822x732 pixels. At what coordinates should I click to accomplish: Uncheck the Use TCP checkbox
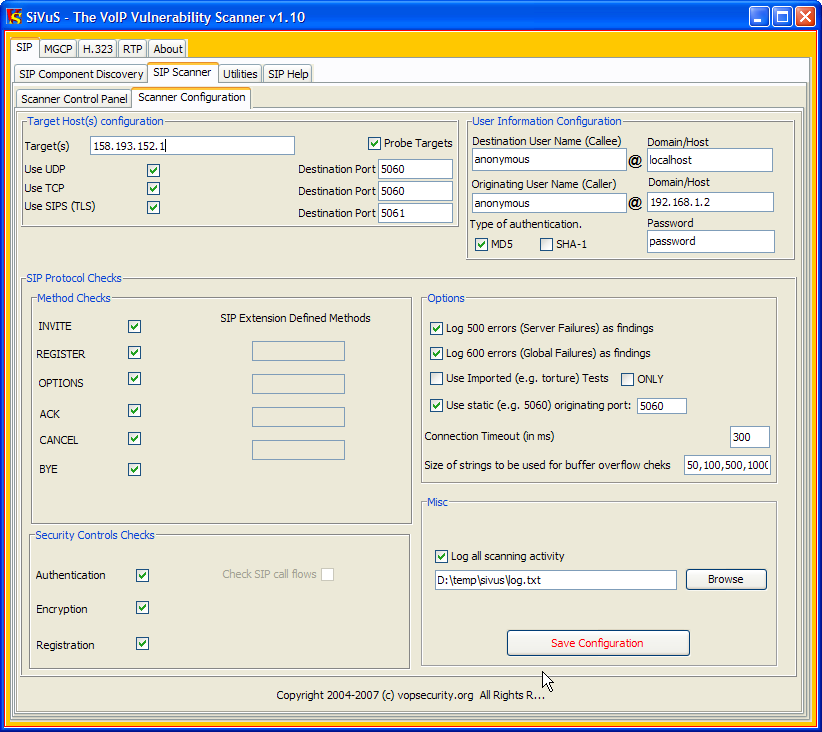click(153, 188)
